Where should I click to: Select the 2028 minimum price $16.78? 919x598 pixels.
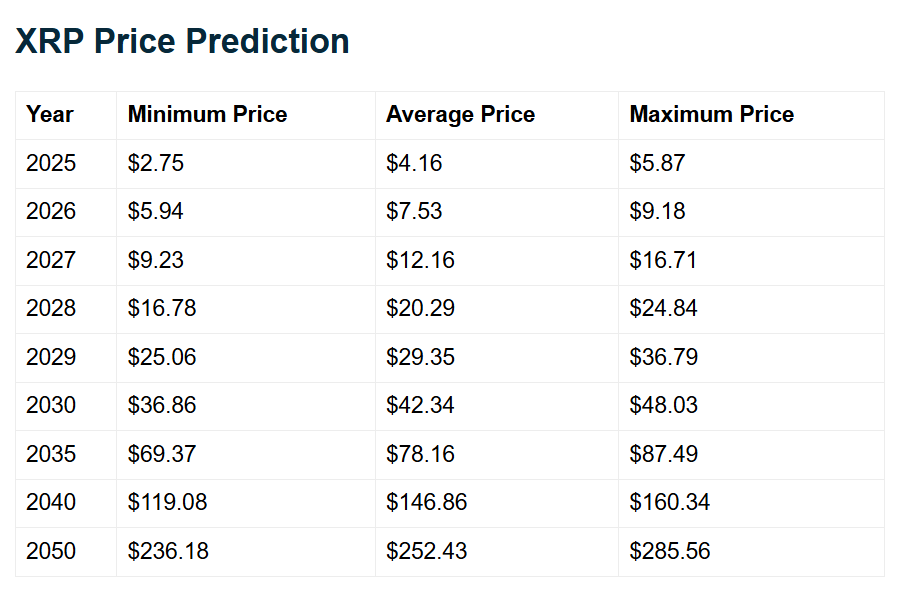(162, 309)
